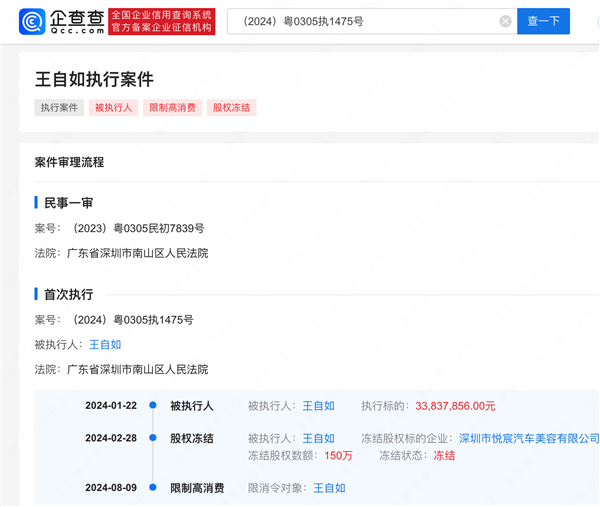Click the Qcc.com logo icon
The image size is (600, 507).
coord(32,22)
